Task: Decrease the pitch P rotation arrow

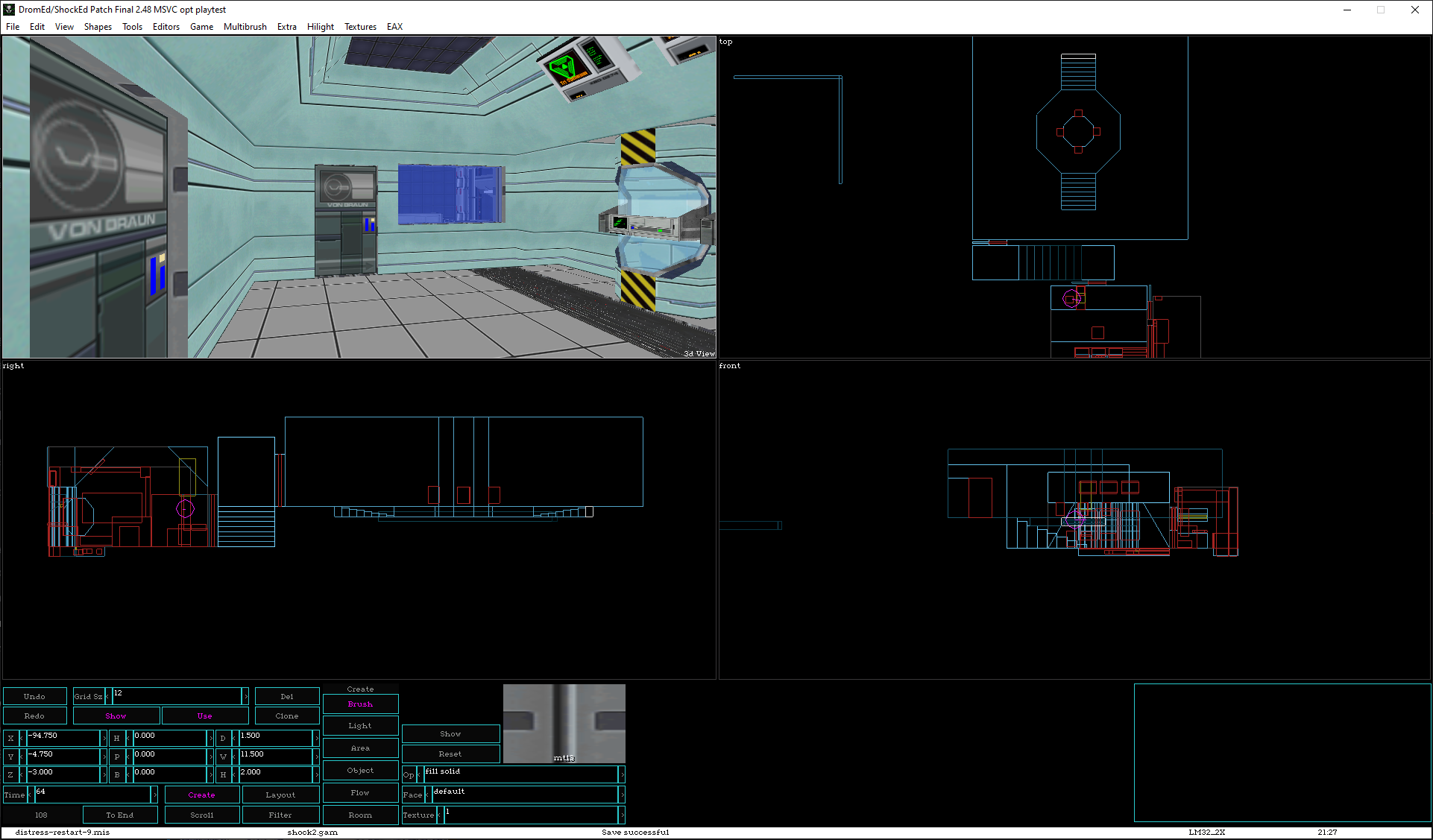Action: click(129, 757)
